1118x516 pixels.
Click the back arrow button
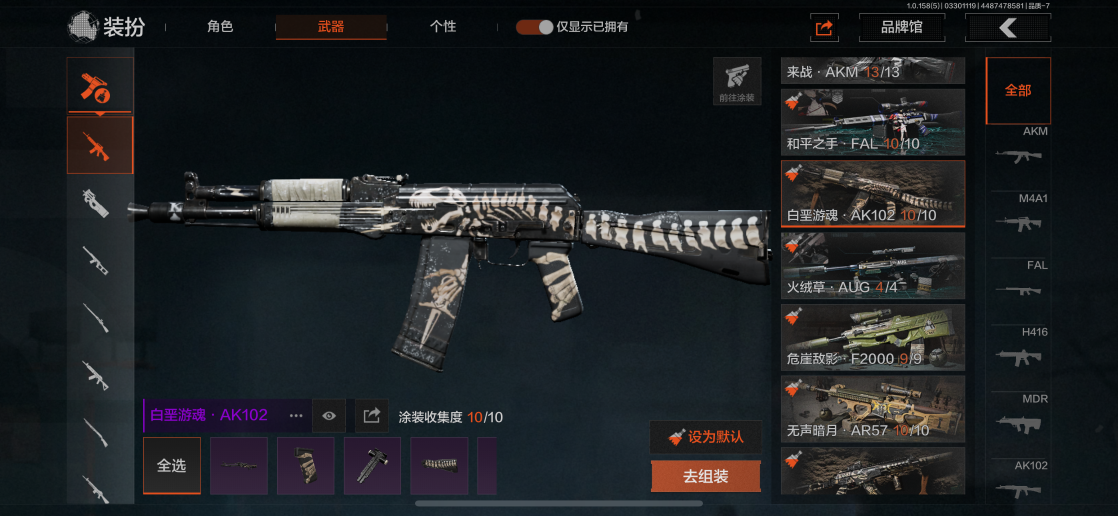click(1007, 28)
